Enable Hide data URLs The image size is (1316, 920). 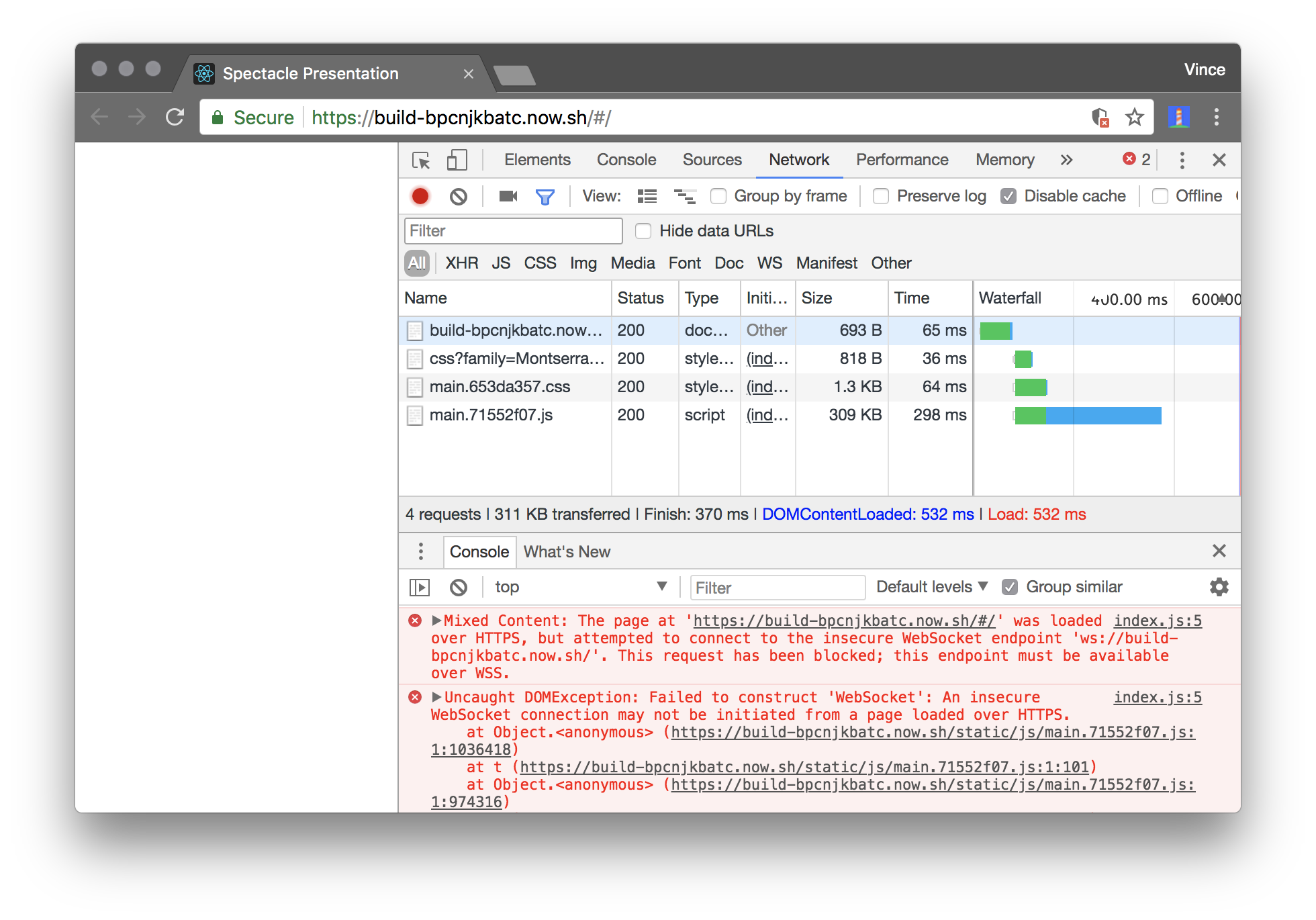point(643,230)
